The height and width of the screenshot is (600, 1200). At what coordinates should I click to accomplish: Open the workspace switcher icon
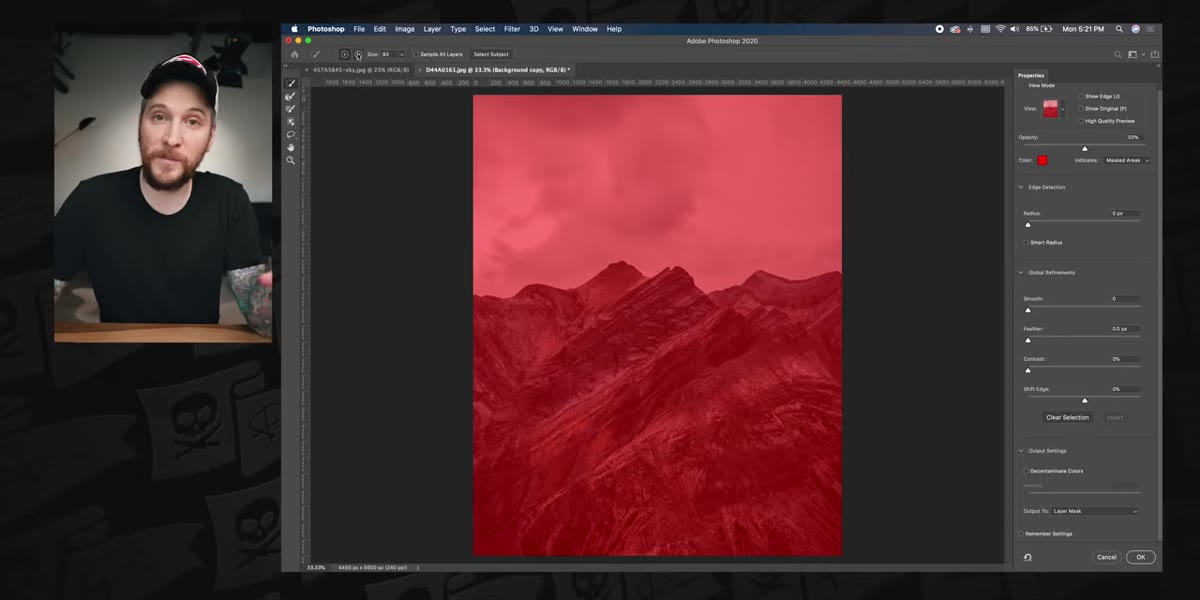click(x=1135, y=54)
